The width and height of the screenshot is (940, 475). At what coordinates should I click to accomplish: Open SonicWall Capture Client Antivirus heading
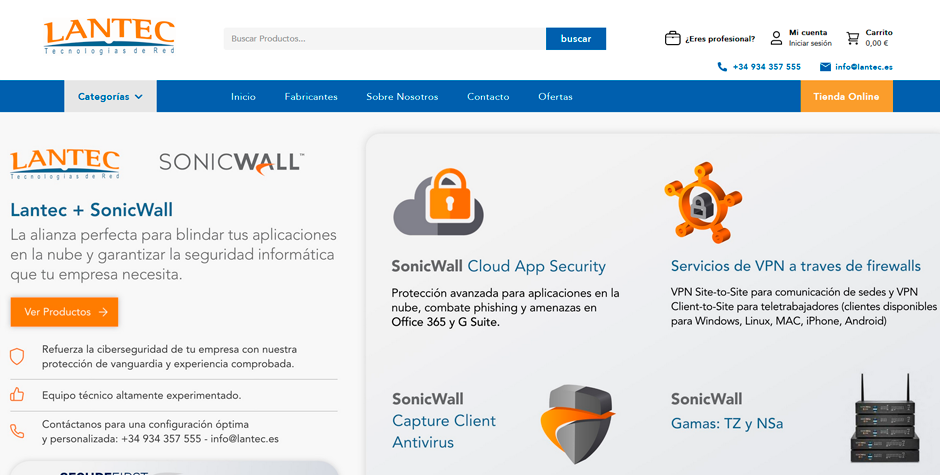(444, 420)
